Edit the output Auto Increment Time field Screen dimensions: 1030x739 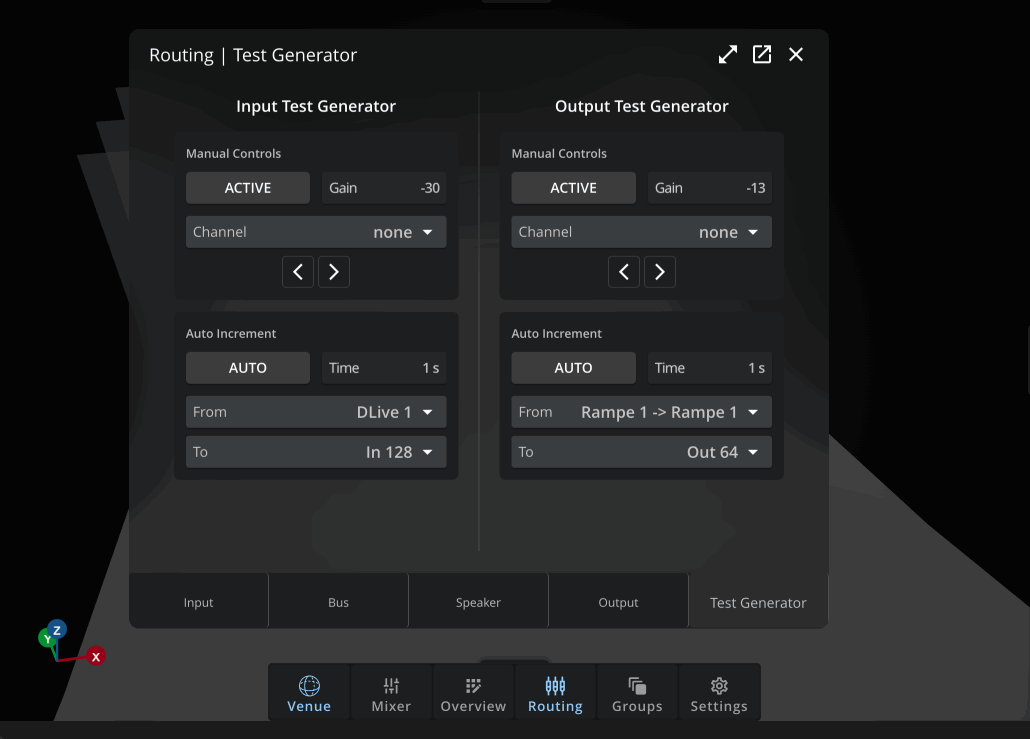click(x=710, y=368)
